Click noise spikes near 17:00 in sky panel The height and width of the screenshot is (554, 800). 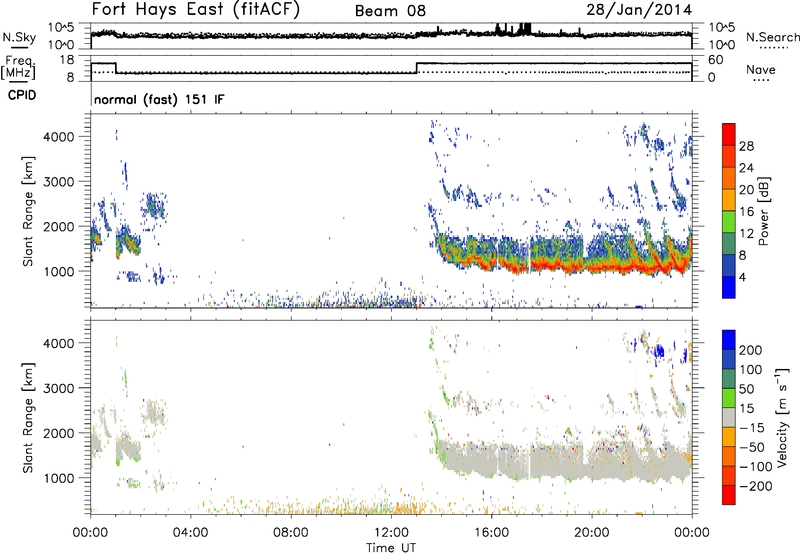click(524, 28)
